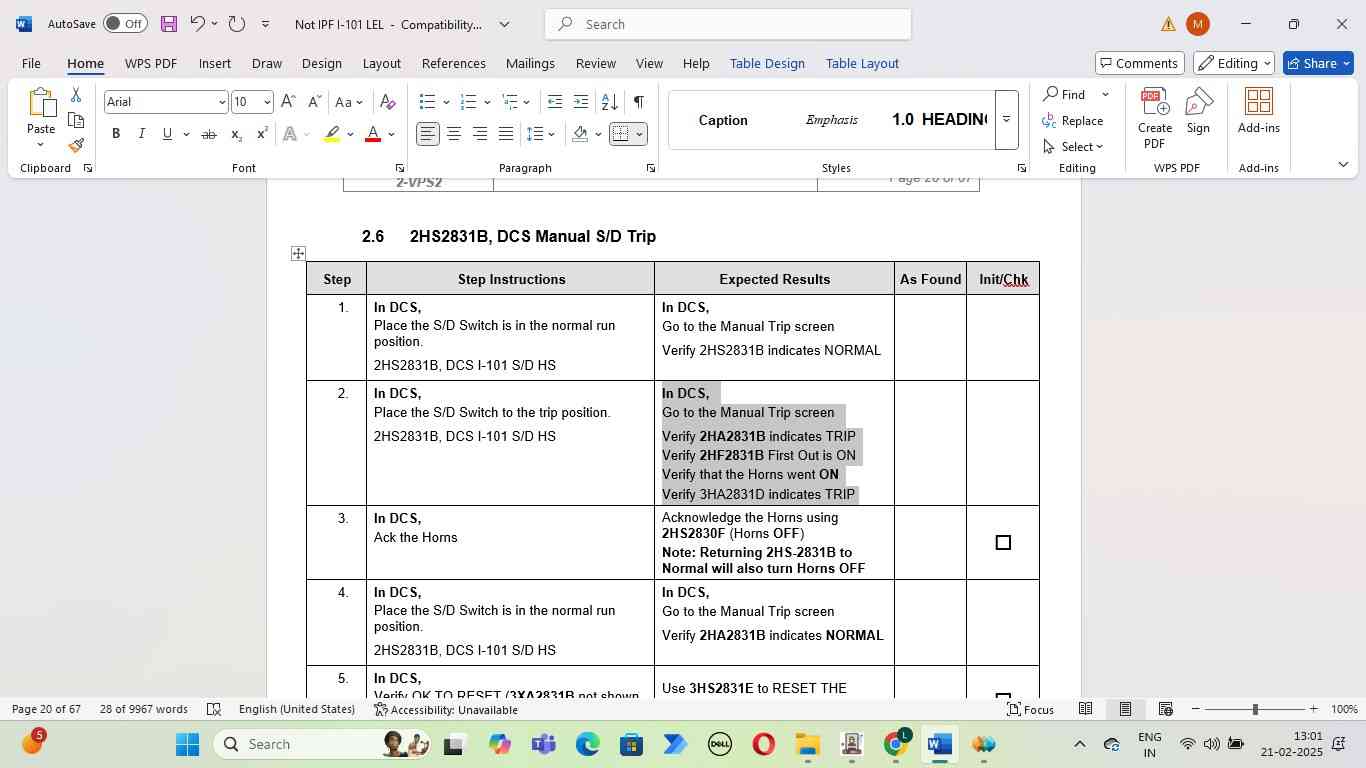
Task: Decrease font size with shrink icon
Action: (x=314, y=102)
